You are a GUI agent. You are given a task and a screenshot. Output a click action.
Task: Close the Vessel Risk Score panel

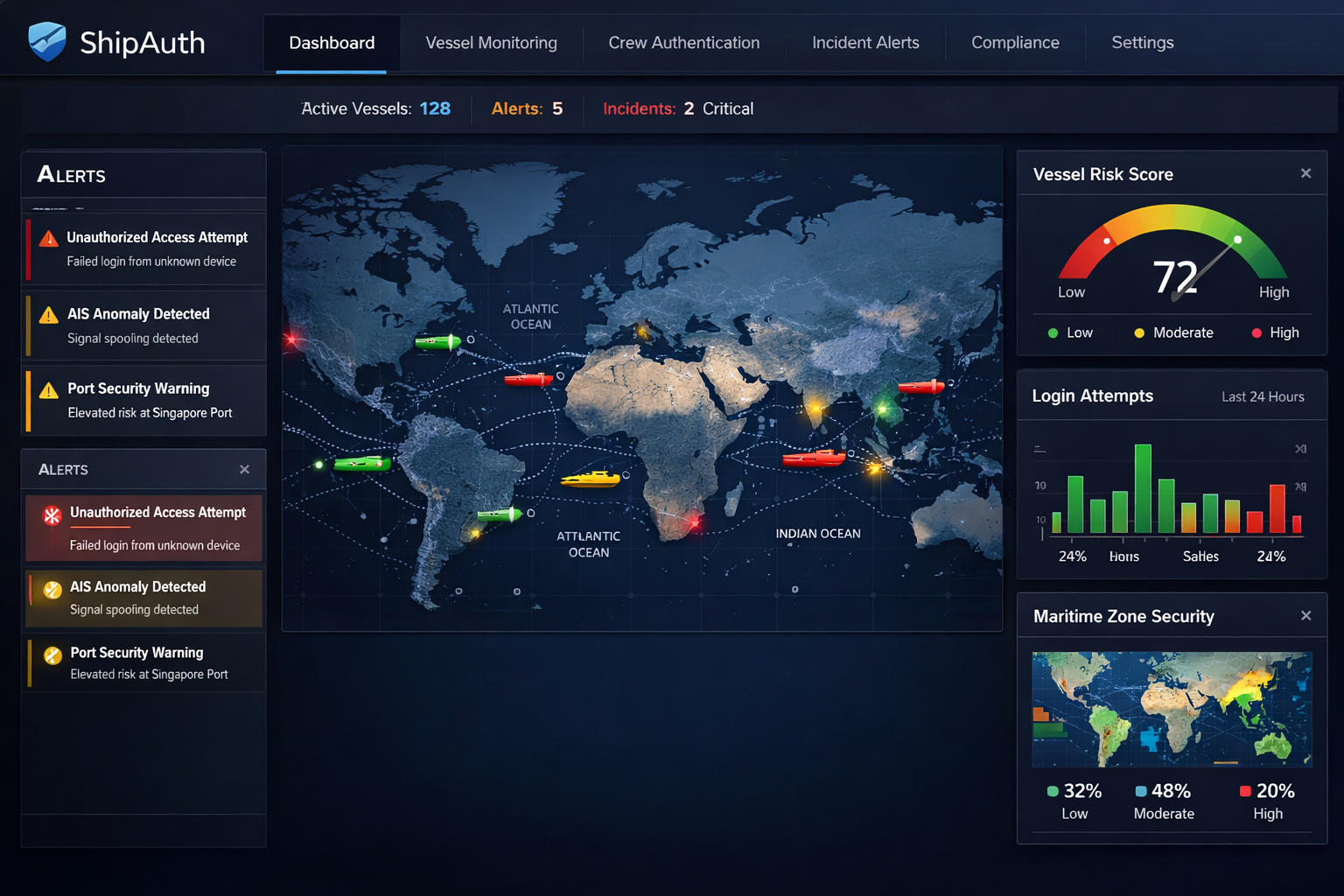click(1305, 173)
